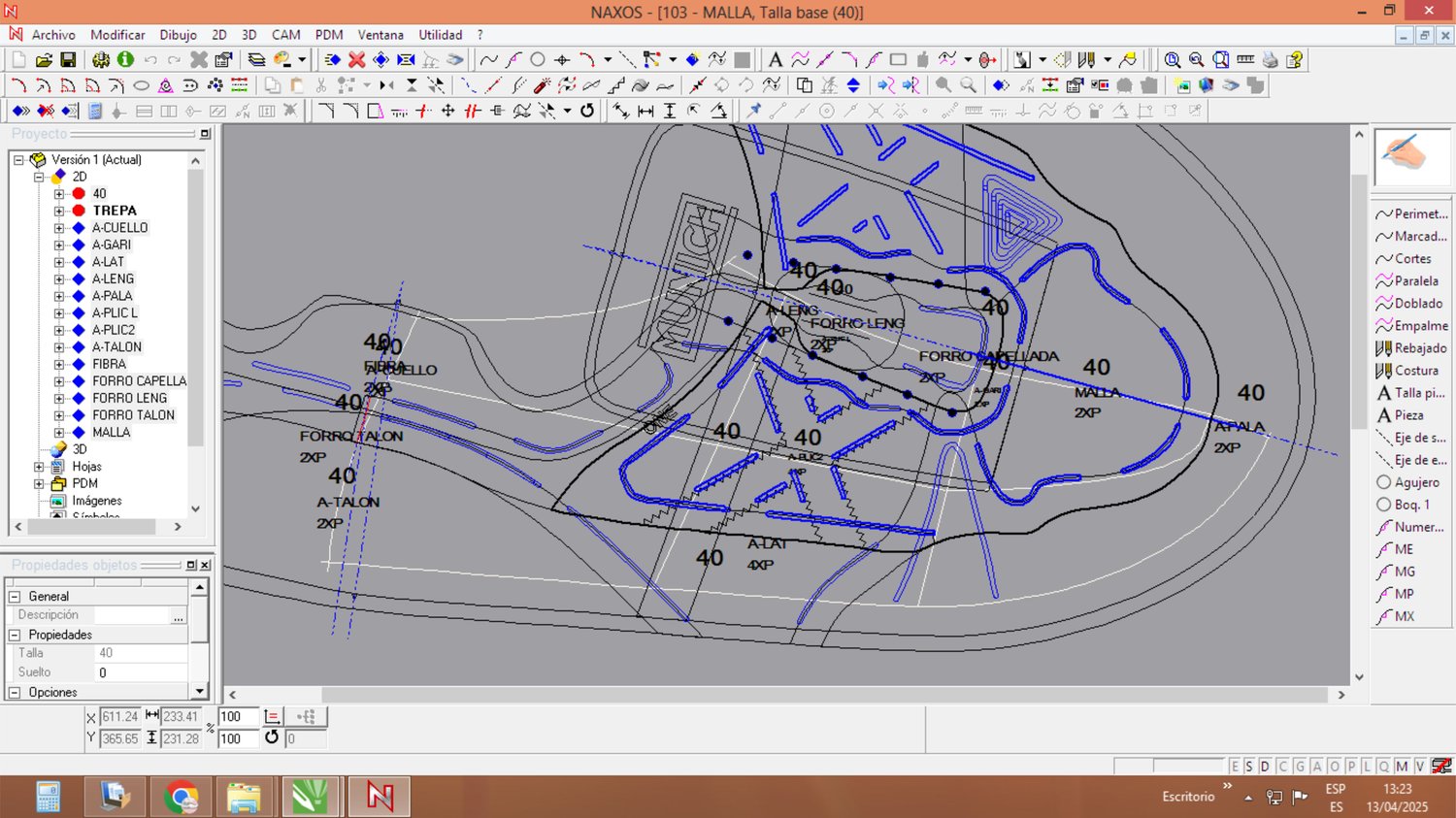The image size is (1456, 818).
Task: Open the CAM menu
Action: [x=285, y=35]
